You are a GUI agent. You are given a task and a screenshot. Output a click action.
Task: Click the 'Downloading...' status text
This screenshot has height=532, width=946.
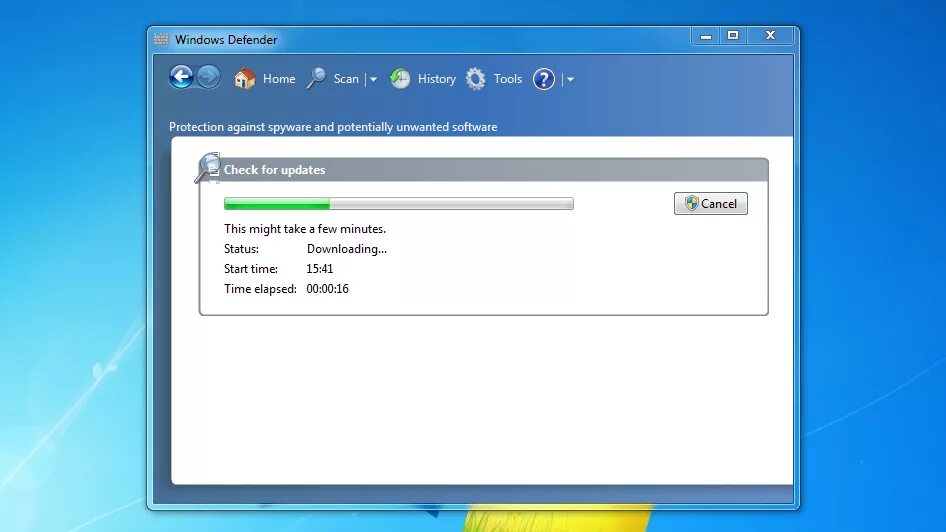(347, 249)
